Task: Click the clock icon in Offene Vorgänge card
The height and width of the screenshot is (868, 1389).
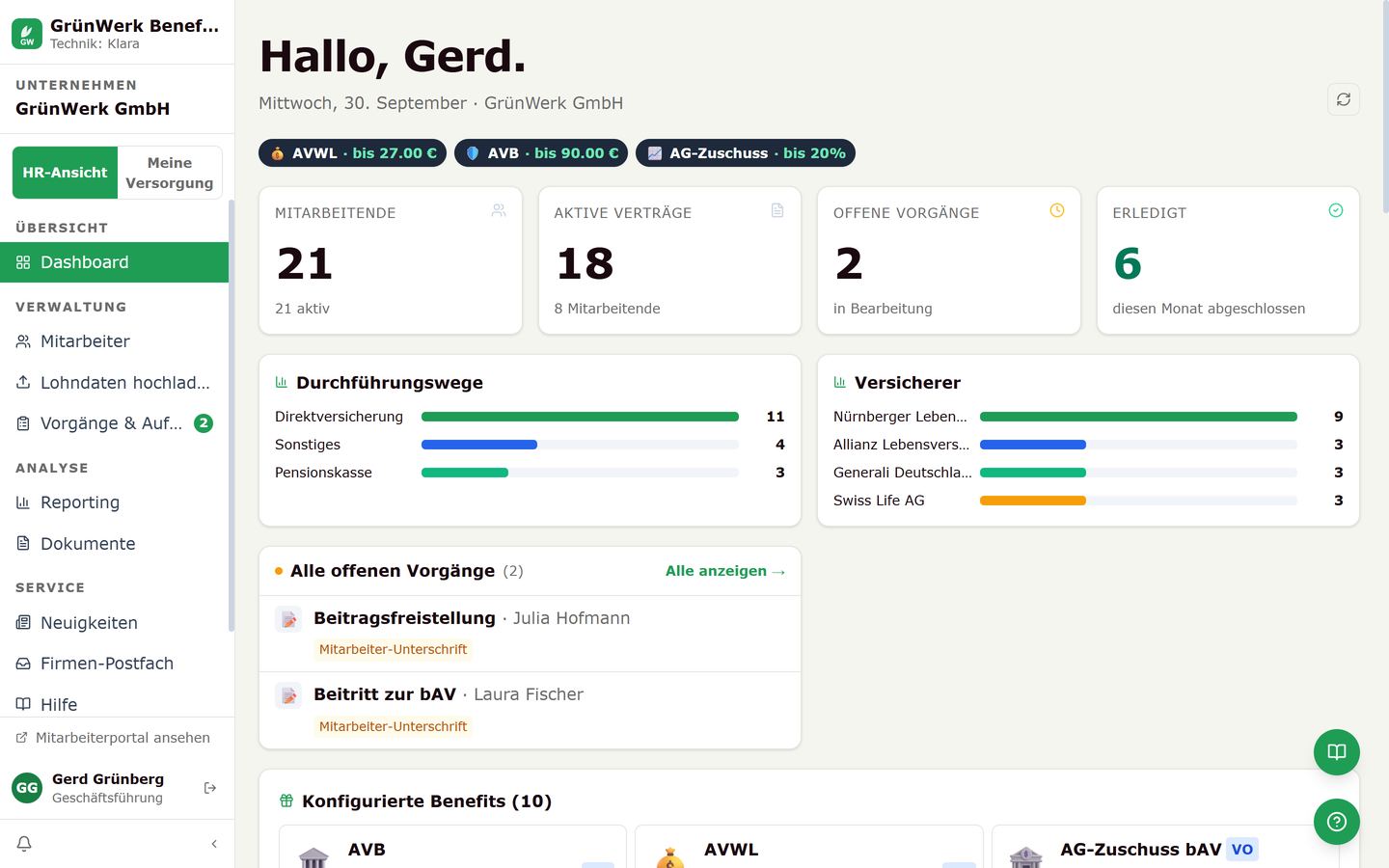Action: (x=1057, y=210)
